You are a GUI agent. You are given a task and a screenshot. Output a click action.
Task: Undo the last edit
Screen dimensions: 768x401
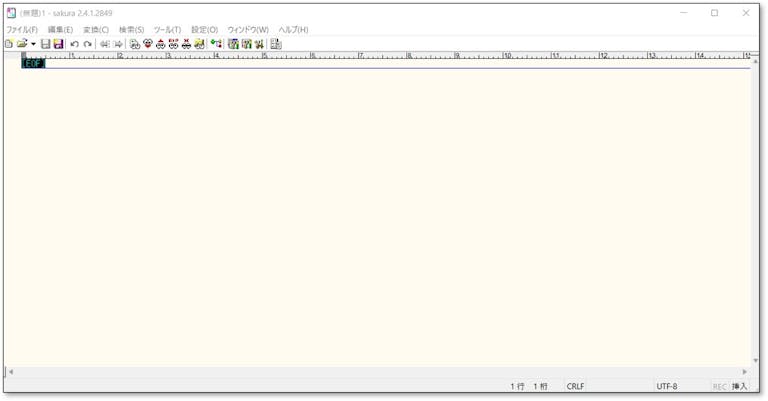74,44
